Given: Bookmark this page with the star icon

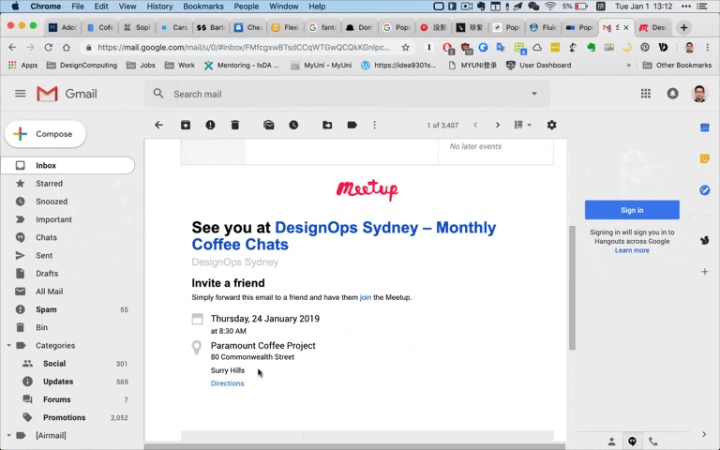Looking at the screenshot, I should (x=405, y=47).
